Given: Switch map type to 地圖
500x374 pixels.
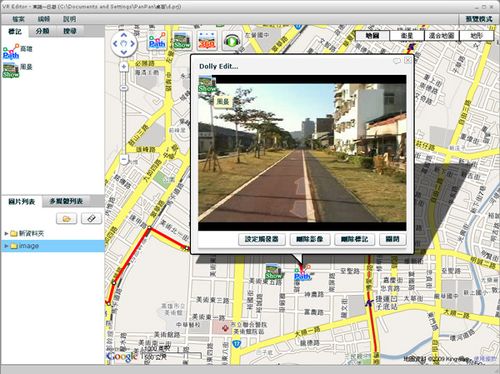Looking at the screenshot, I should click(372, 35).
